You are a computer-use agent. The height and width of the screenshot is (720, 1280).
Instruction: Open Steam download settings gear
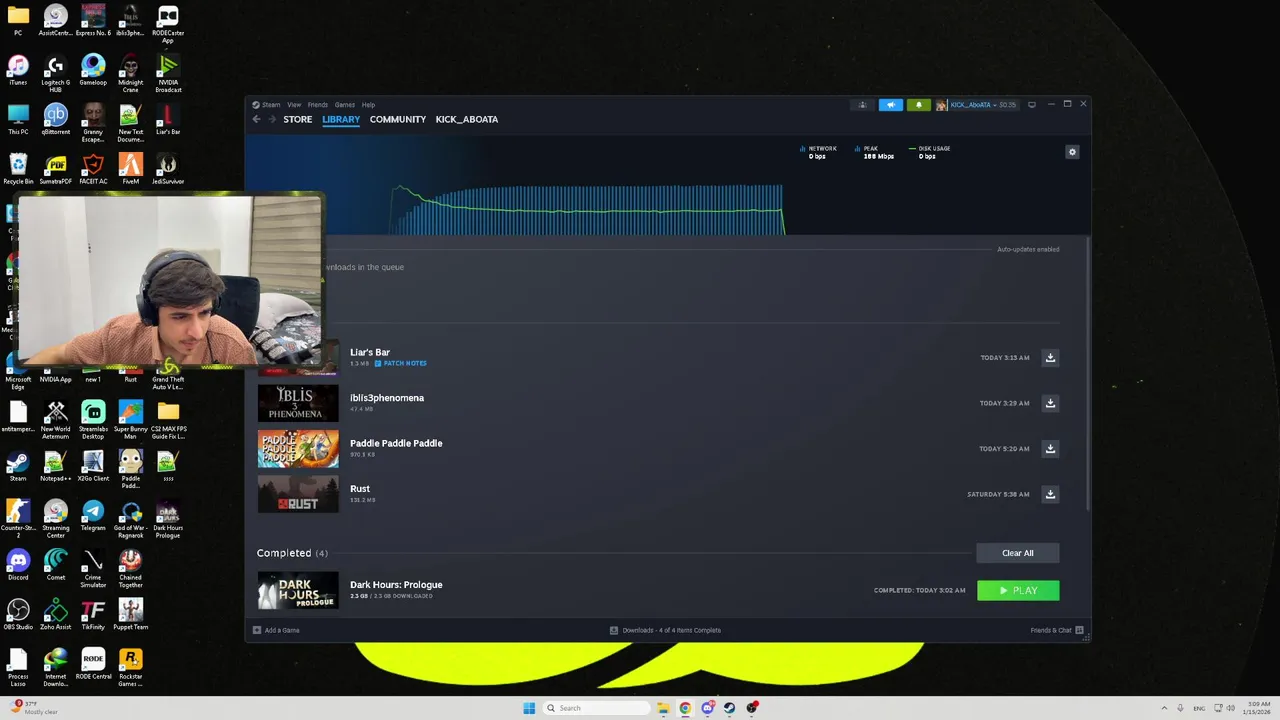[x=1072, y=152]
